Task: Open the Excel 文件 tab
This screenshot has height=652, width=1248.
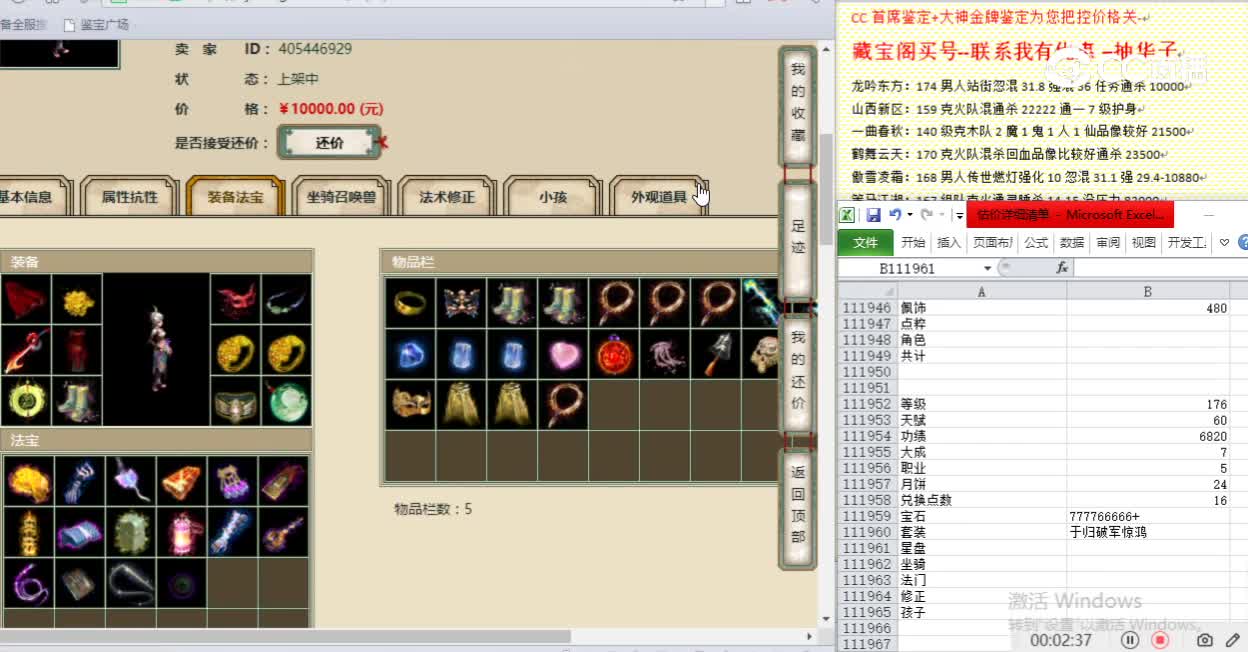Action: pyautogui.click(x=866, y=242)
